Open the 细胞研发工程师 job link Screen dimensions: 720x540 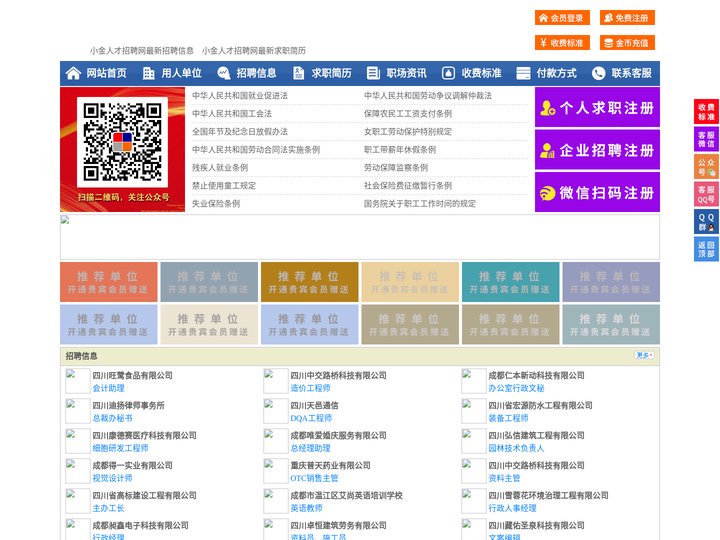120,448
